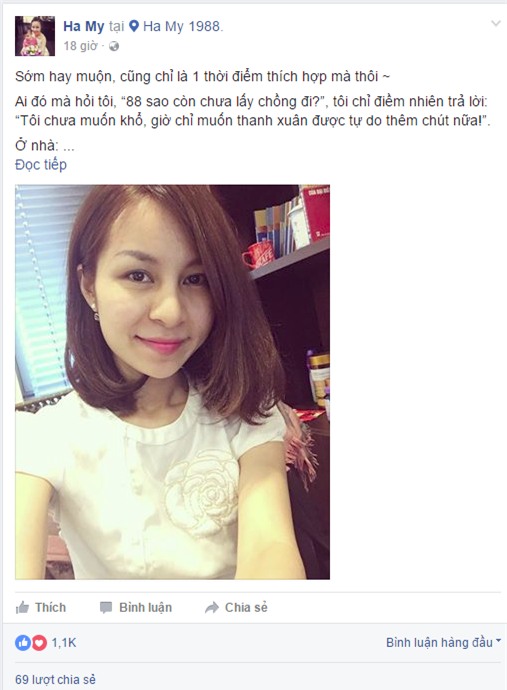Click the Bình luận button
Image resolution: width=507 pixels, height=690 pixels.
click(136, 608)
